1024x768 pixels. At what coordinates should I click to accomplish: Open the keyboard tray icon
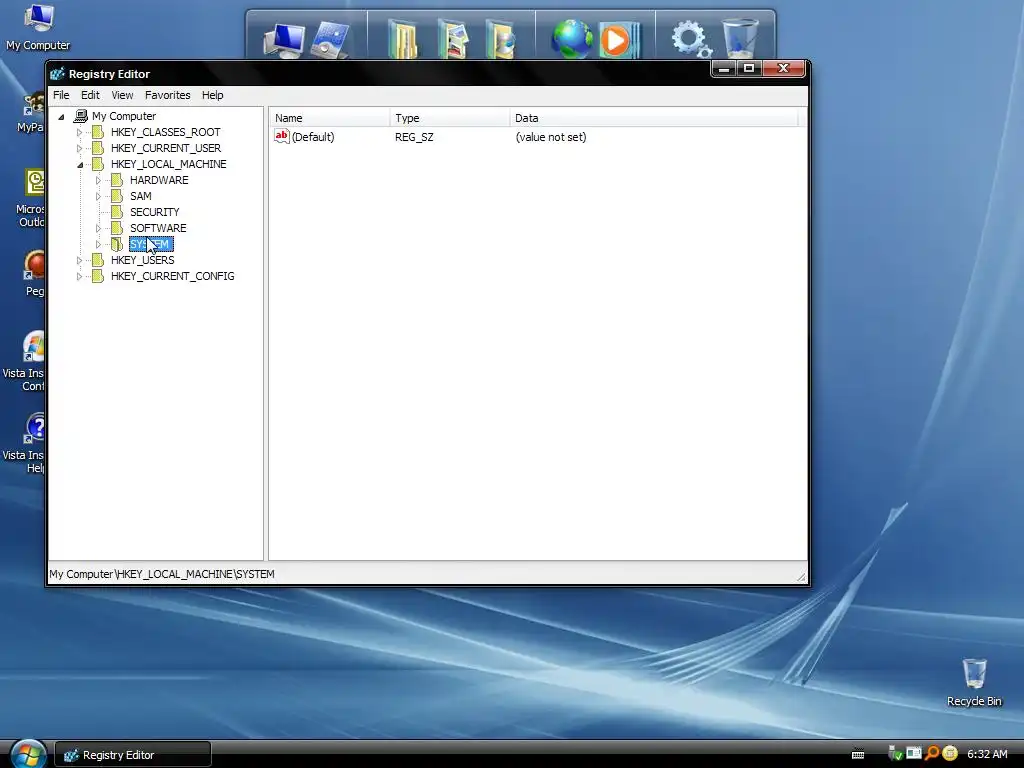coord(858,754)
